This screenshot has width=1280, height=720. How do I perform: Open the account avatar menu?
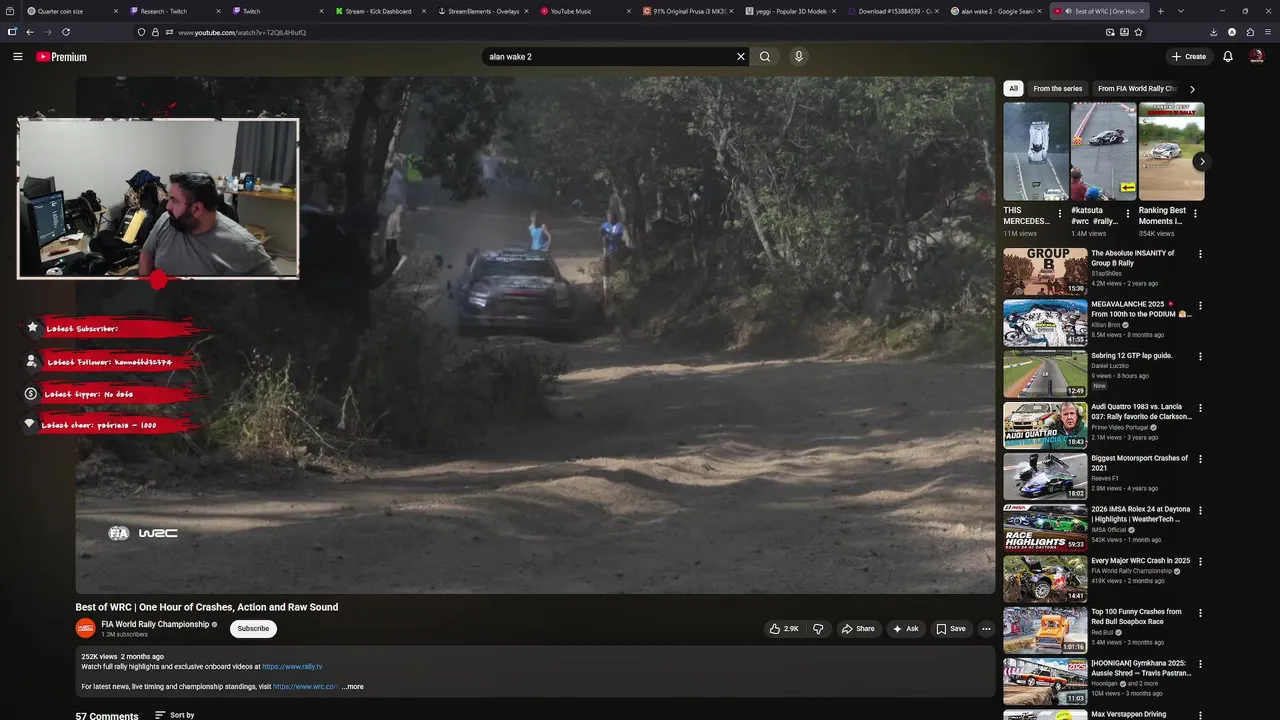1257,57
